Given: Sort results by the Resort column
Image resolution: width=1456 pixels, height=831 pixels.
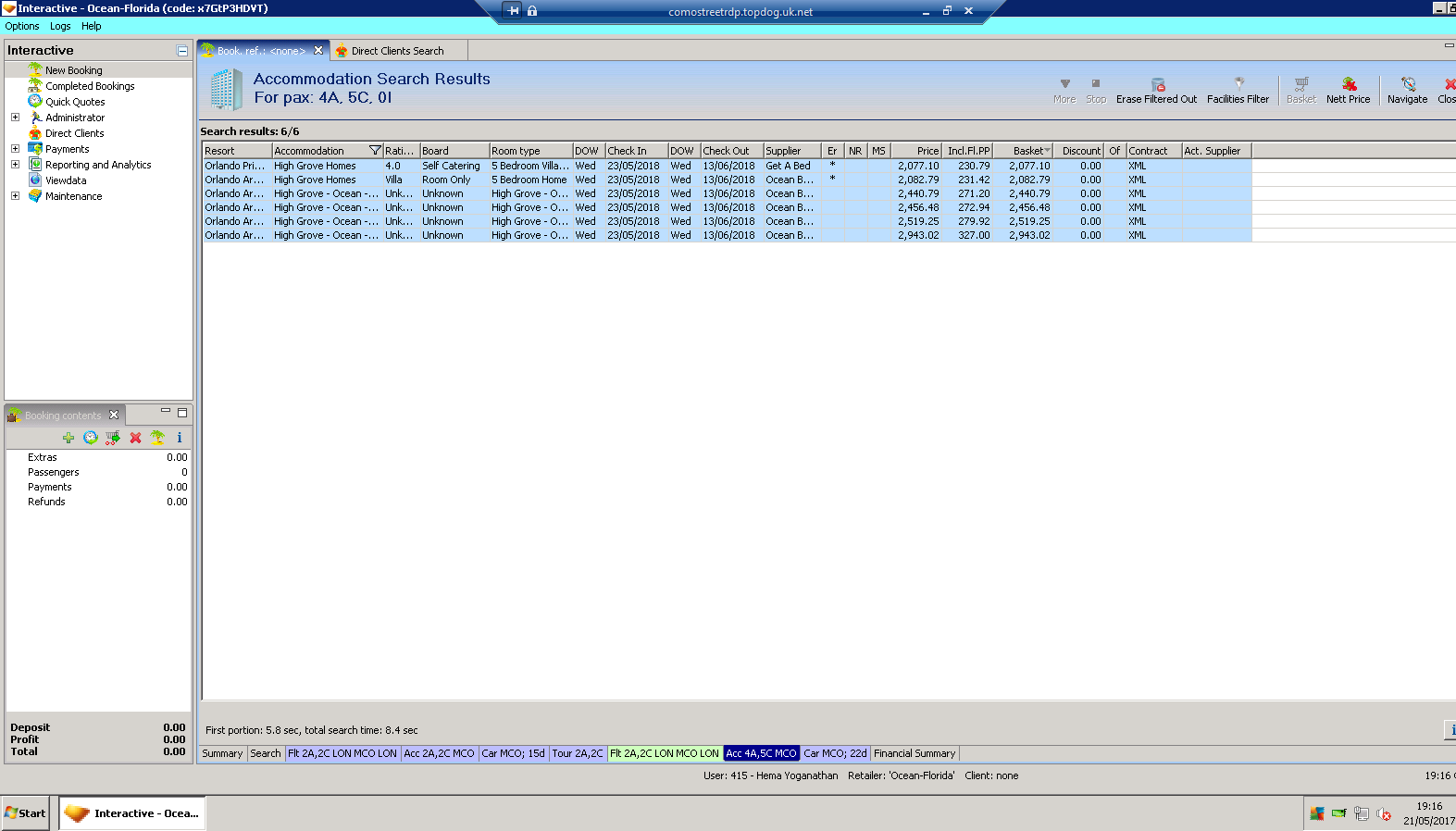Looking at the screenshot, I should 237,151.
